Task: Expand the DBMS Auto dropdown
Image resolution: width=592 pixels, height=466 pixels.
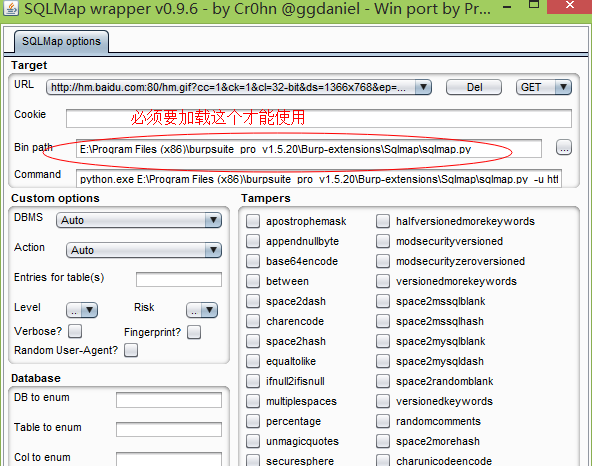Action: [139, 220]
